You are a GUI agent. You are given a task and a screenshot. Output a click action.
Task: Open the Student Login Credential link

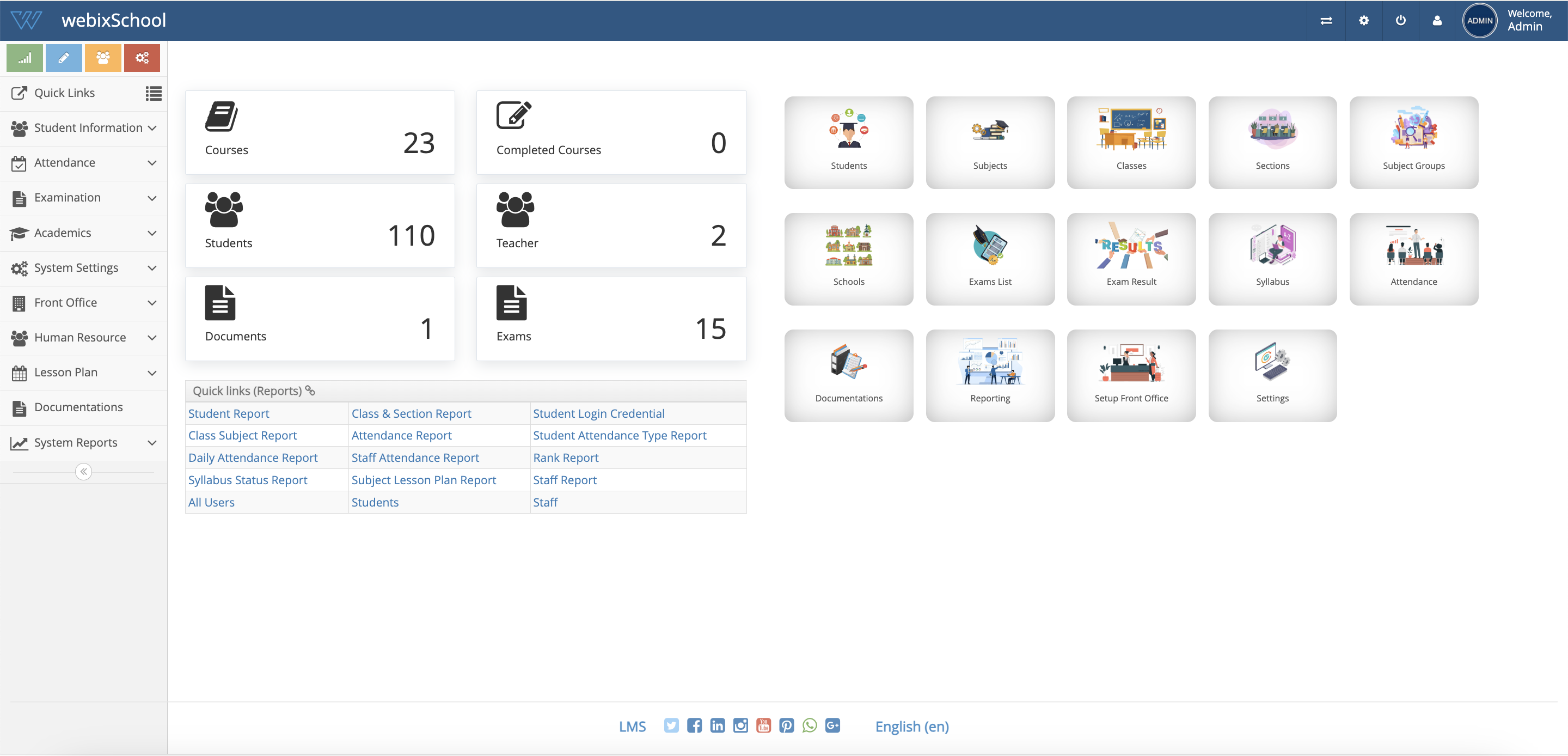coord(598,413)
